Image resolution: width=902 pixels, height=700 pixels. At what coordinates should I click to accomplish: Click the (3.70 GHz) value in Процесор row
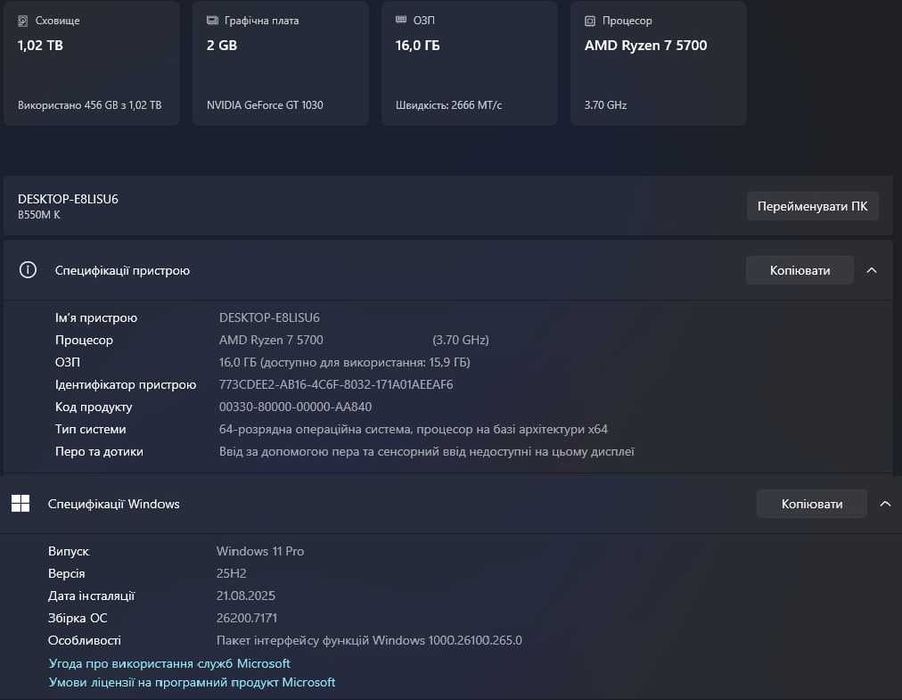(461, 340)
